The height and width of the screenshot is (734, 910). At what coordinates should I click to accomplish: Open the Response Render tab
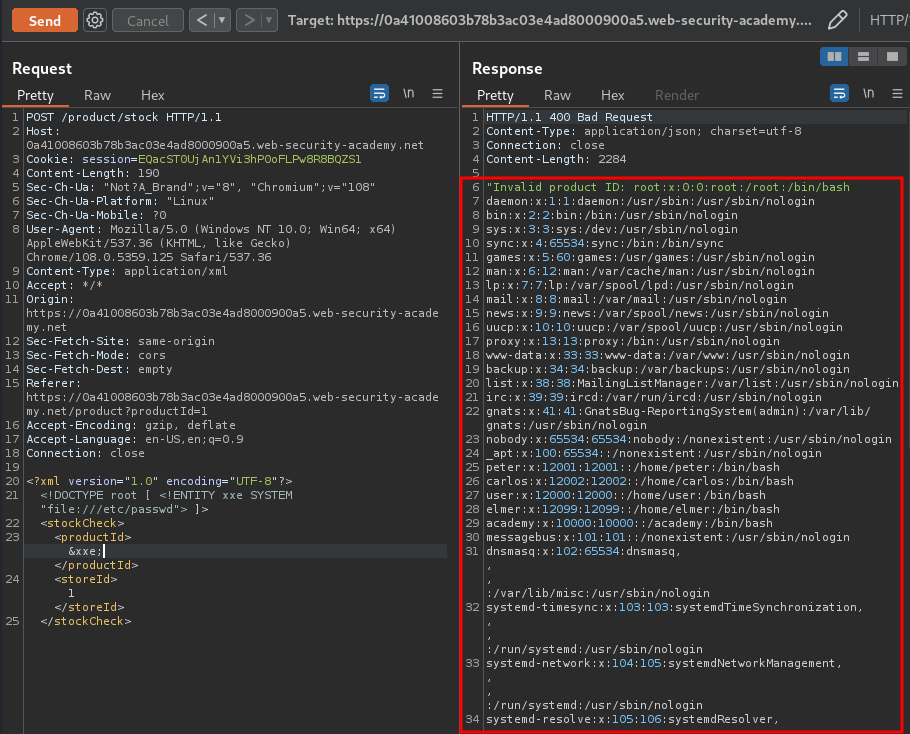coord(677,95)
